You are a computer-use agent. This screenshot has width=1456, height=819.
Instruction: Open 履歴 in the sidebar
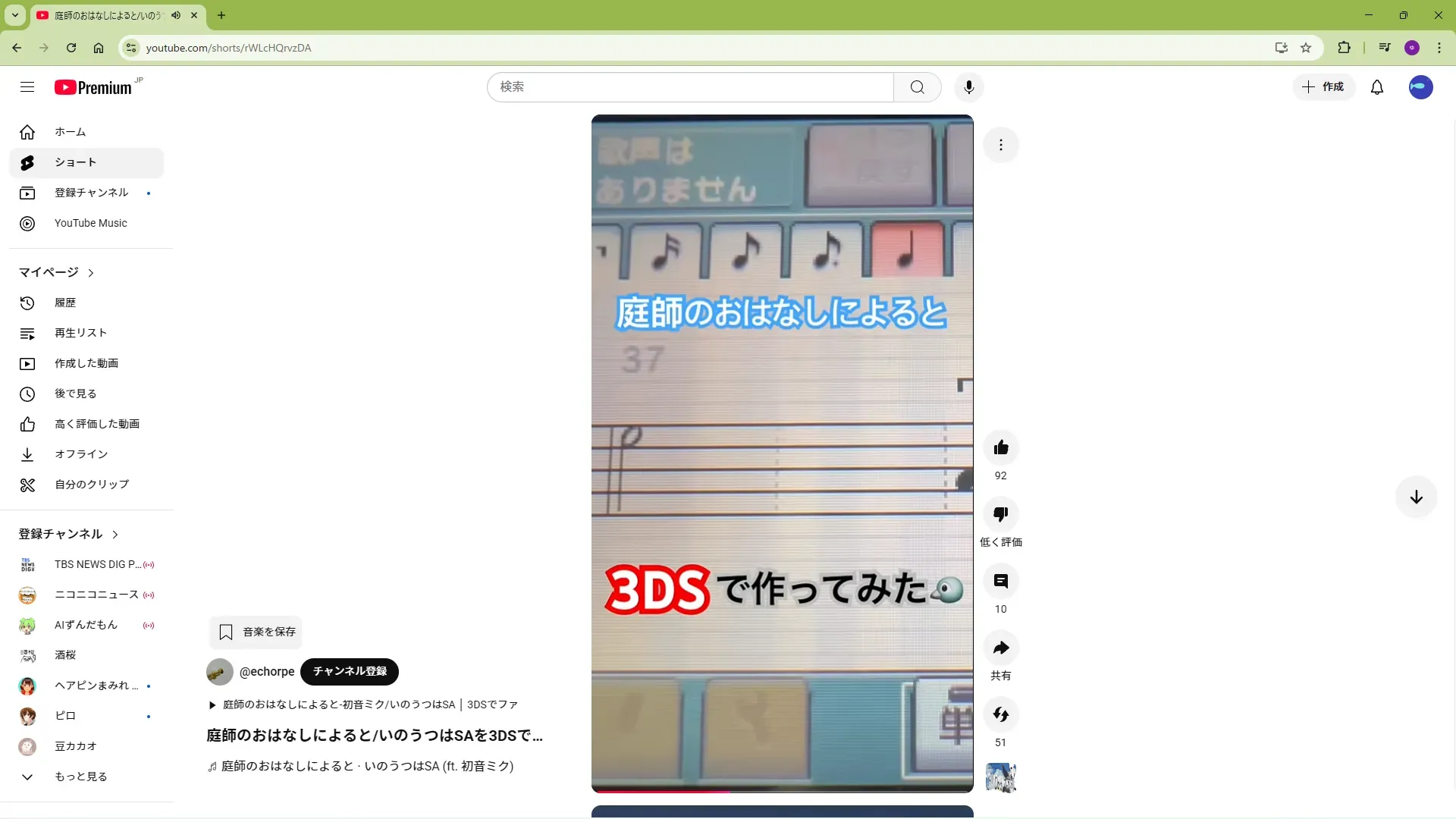pyautogui.click(x=65, y=303)
